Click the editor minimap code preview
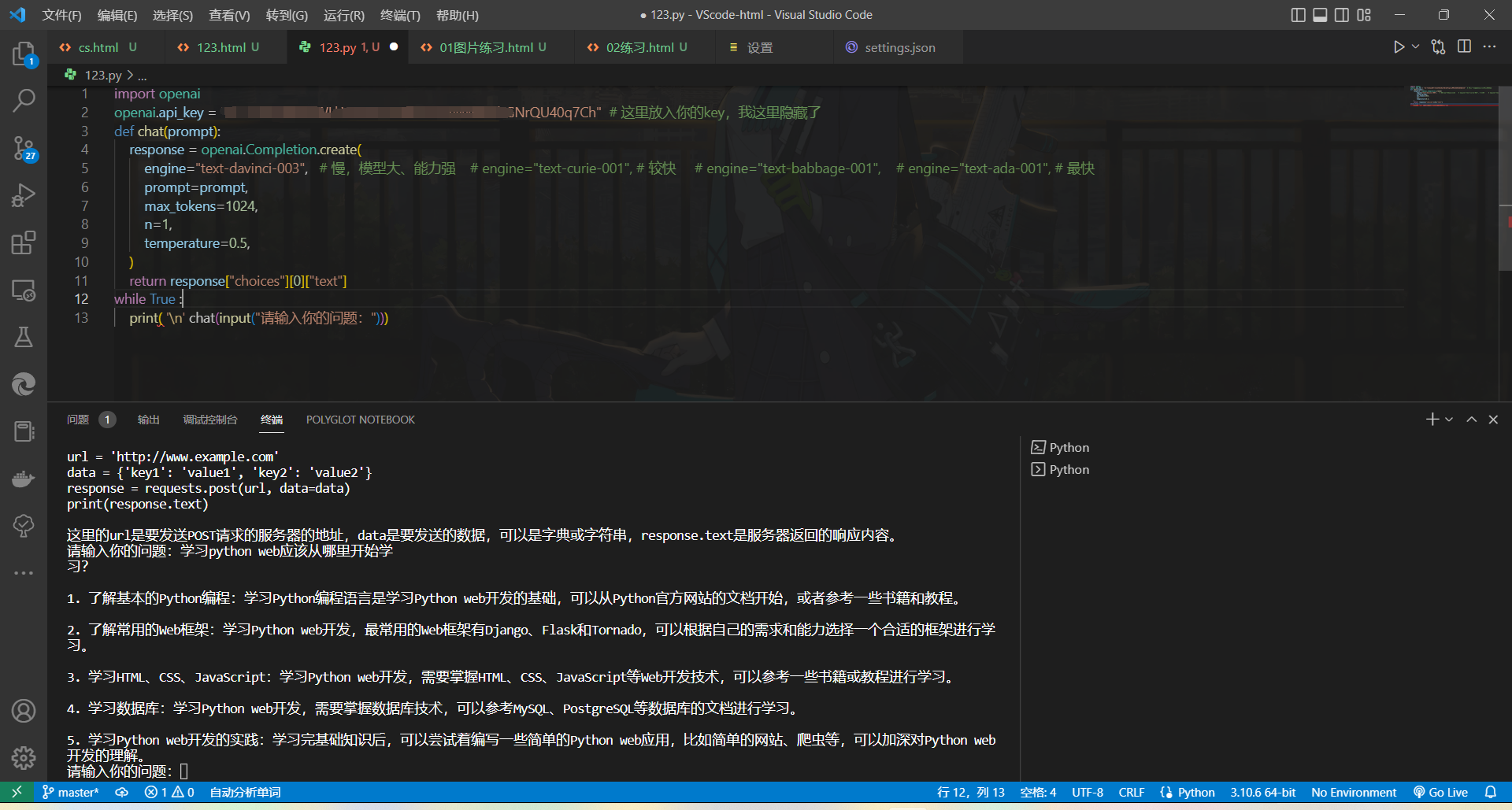Screen dimensions: 1512x810 coord(1453,96)
